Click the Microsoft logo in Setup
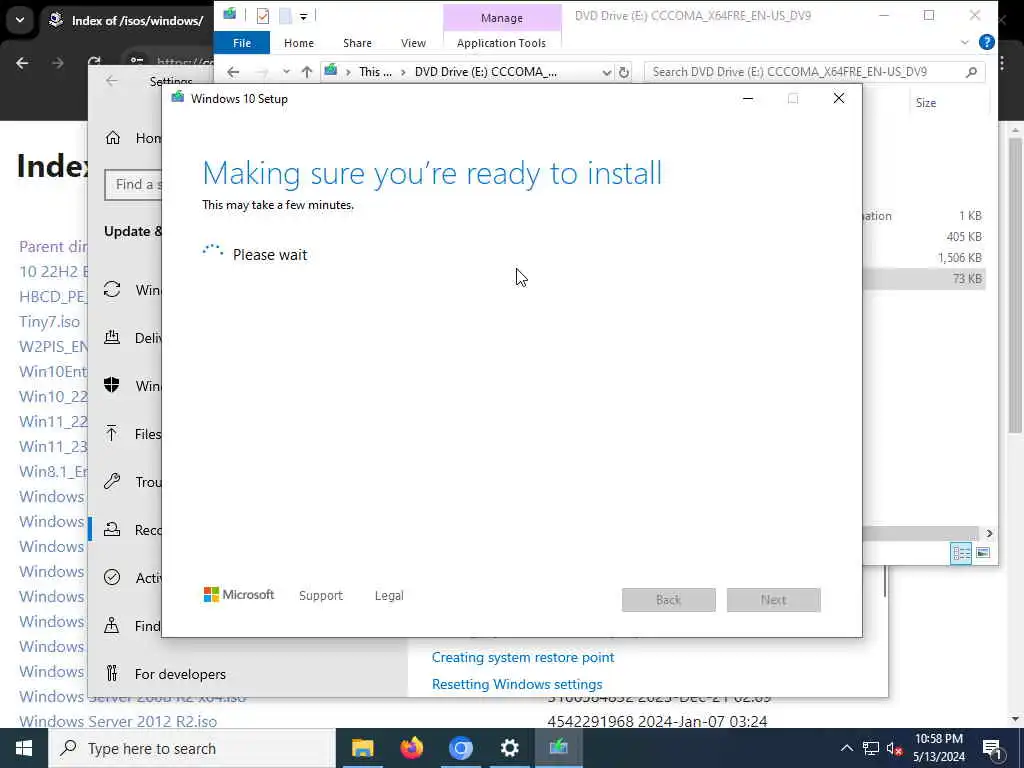This screenshot has width=1024, height=768. [239, 594]
